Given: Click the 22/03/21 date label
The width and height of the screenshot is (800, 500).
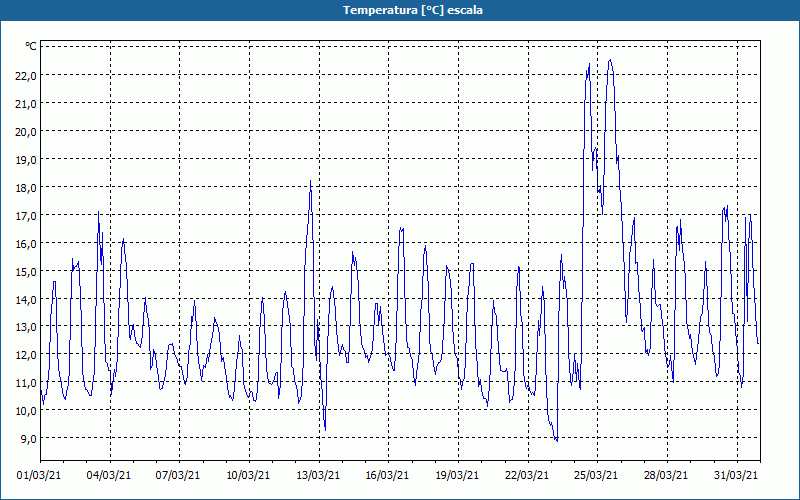Looking at the screenshot, I should click(x=527, y=475).
